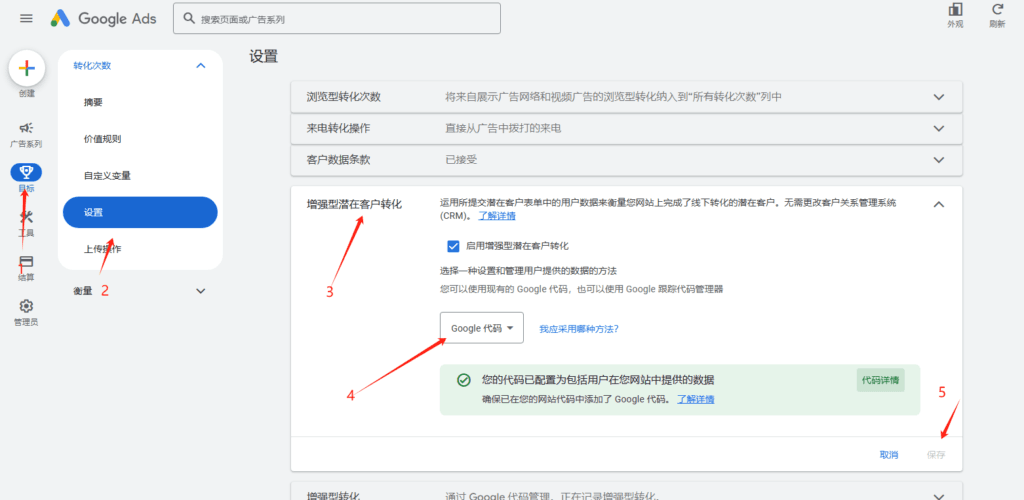Click 直接从广告中拨打的来电 description
Screen dimensions: 1024x500
(x=504, y=129)
